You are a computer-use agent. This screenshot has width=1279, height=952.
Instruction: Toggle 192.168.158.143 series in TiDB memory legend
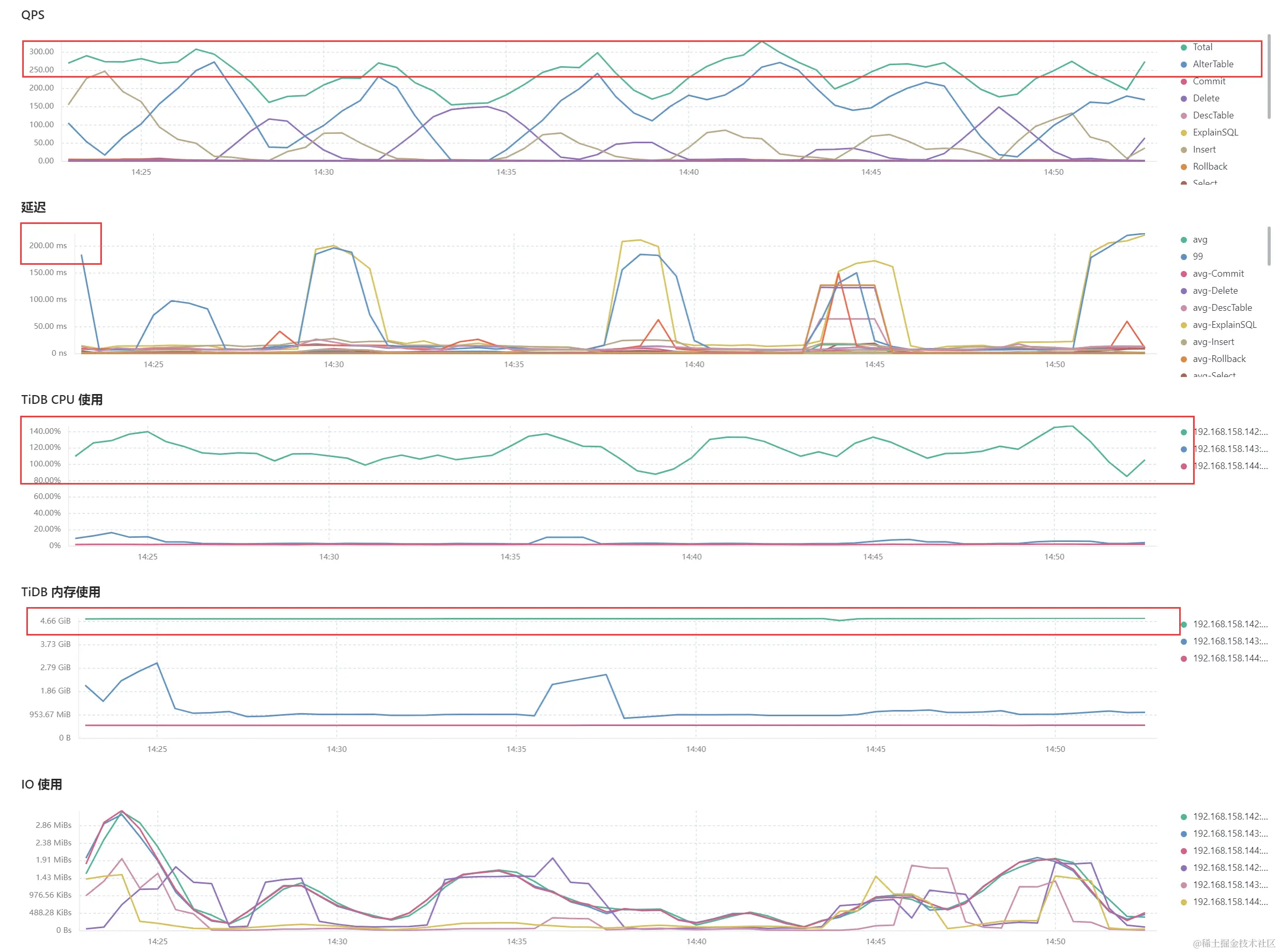pos(1229,641)
